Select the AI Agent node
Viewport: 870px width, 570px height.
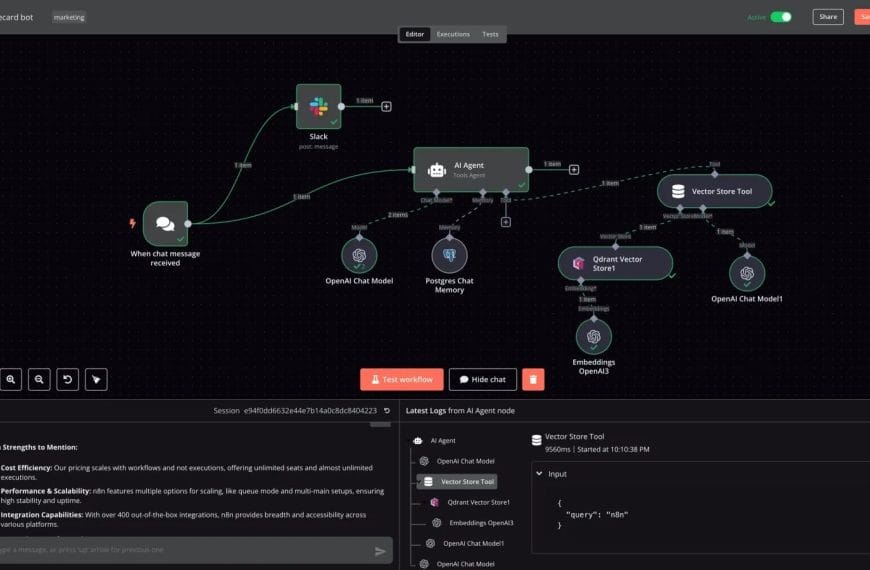pyautogui.click(x=471, y=170)
